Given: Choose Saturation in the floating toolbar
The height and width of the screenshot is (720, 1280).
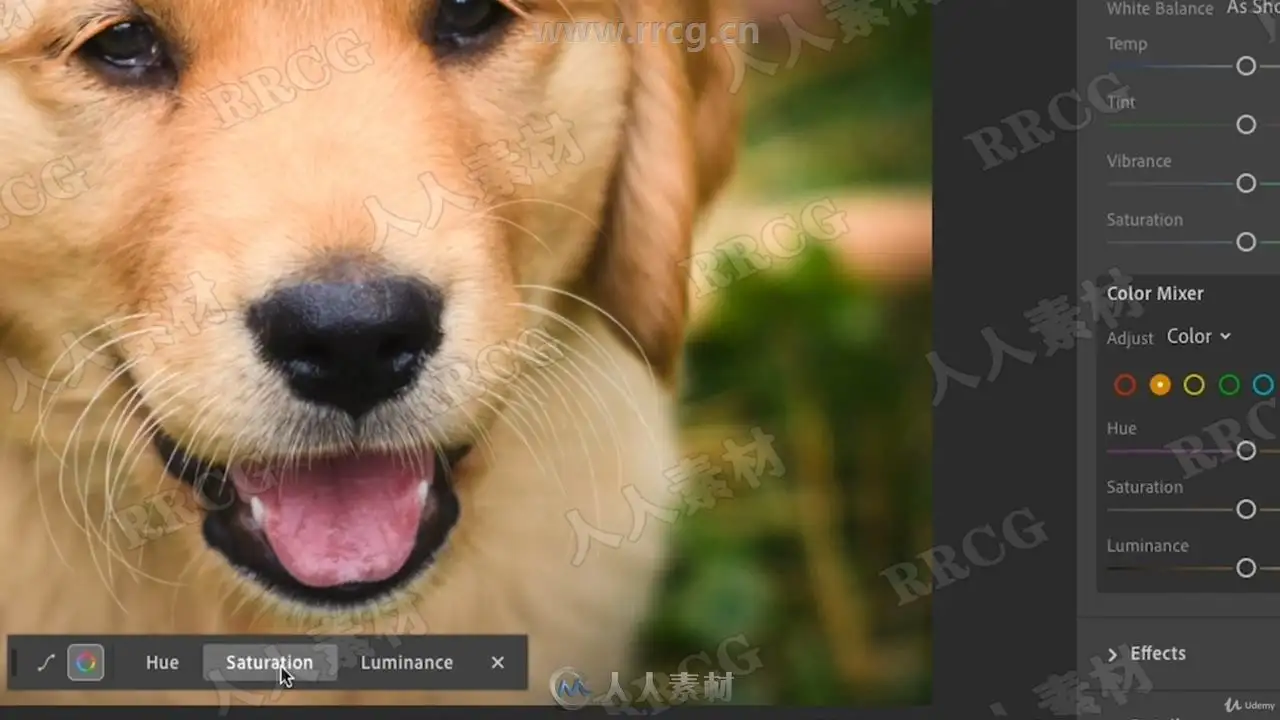Looking at the screenshot, I should coord(269,662).
